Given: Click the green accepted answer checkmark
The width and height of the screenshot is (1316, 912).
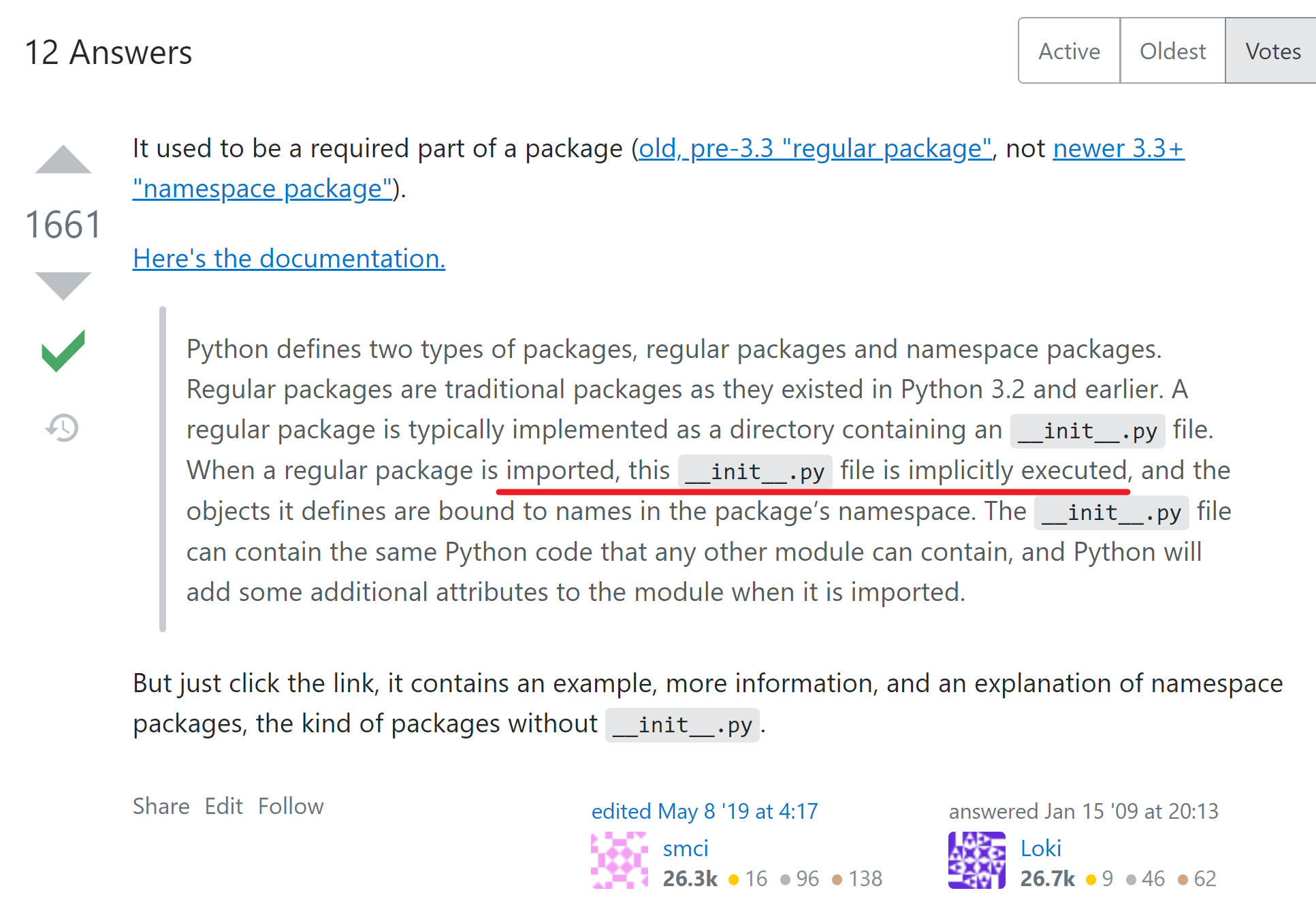Looking at the screenshot, I should (x=63, y=351).
